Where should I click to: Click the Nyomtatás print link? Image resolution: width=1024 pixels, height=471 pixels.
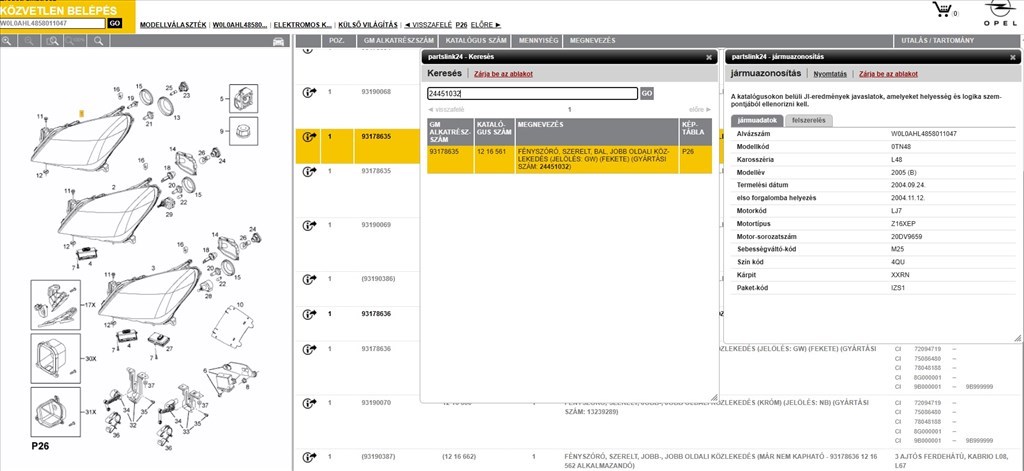(830, 74)
